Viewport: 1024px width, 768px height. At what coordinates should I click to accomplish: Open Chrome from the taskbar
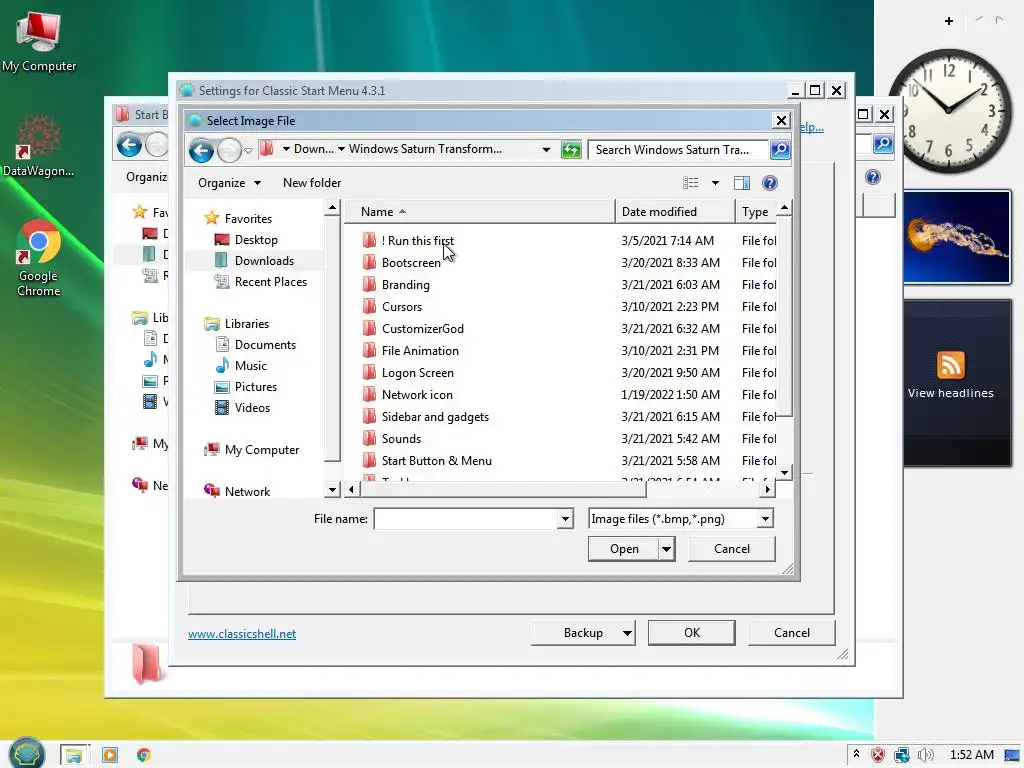pos(144,755)
